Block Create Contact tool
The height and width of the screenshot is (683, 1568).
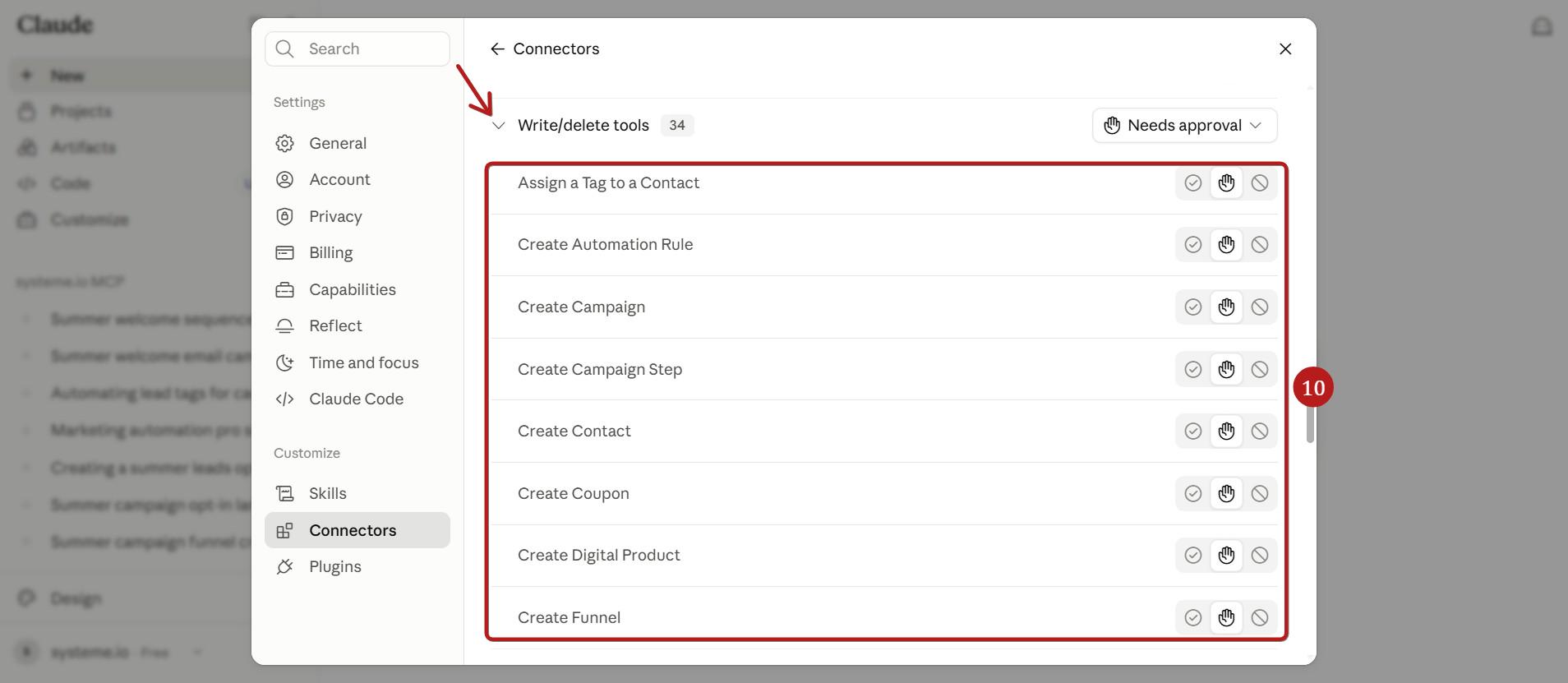[x=1259, y=431]
